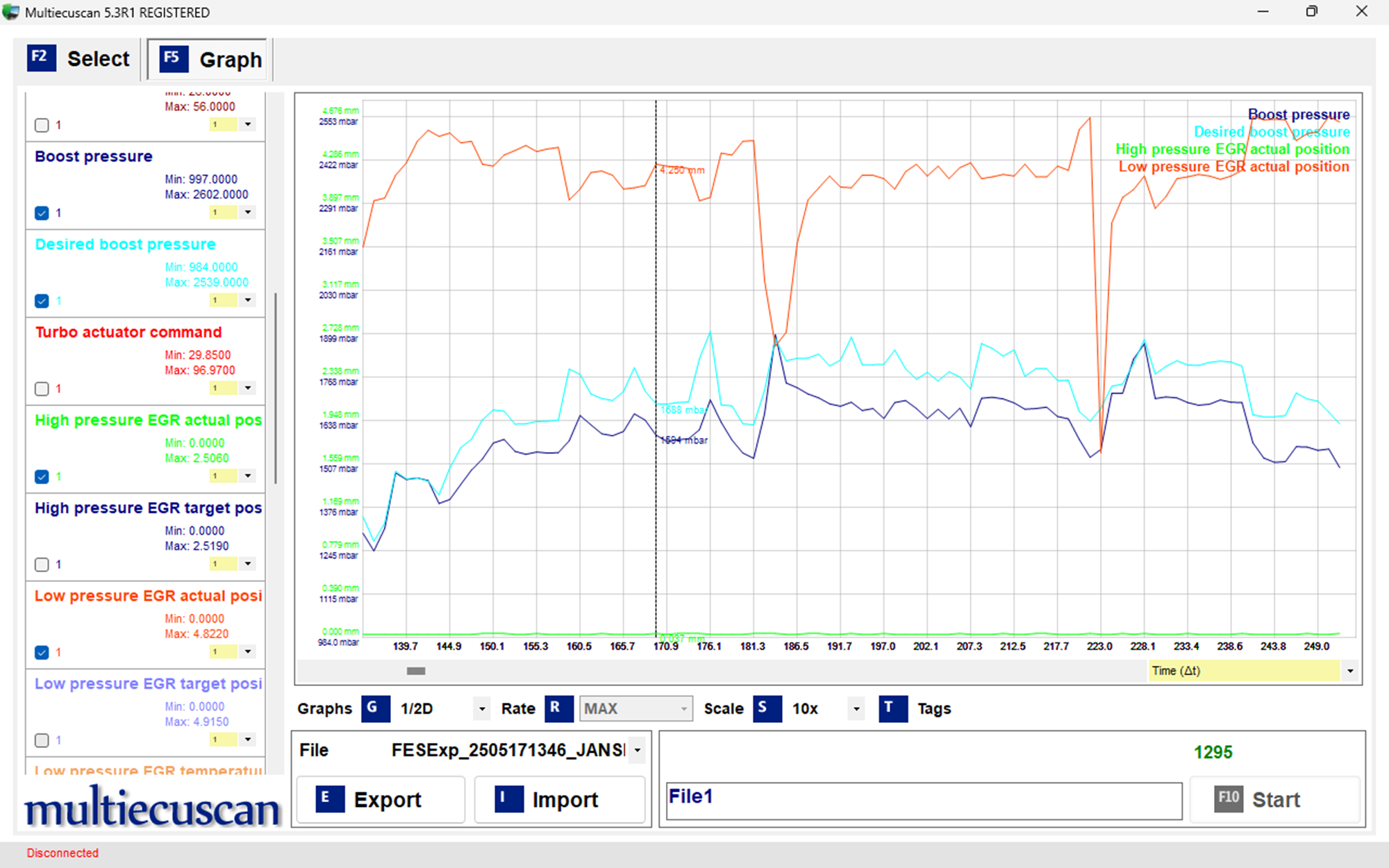Click the Disconnected status text

pyautogui.click(x=63, y=853)
